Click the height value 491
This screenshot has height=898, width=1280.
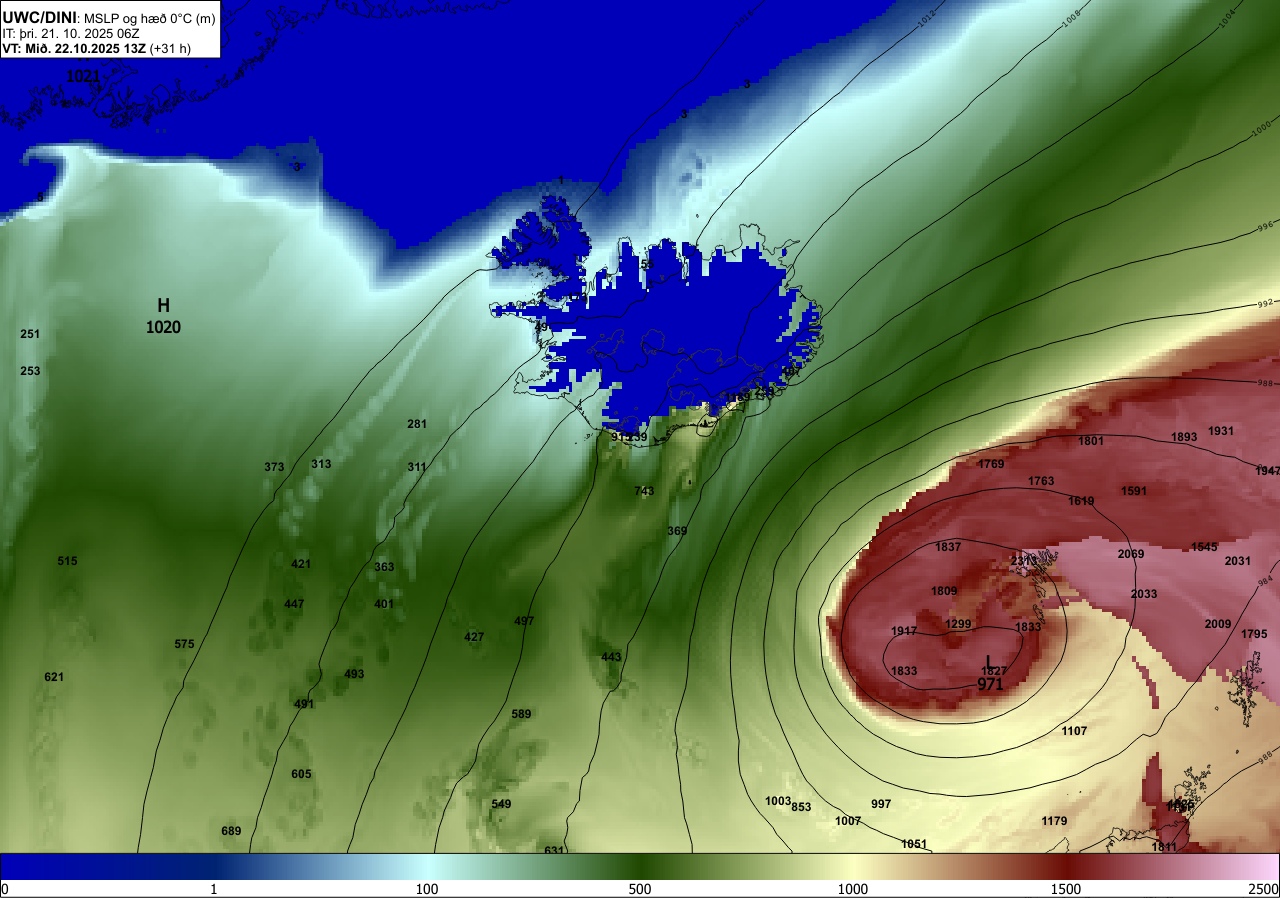(304, 704)
